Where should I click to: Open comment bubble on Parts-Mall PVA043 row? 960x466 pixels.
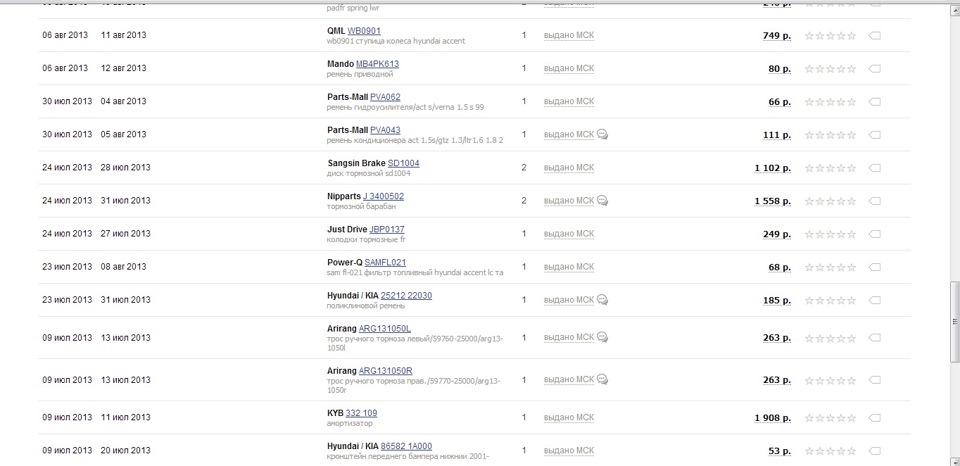click(604, 135)
